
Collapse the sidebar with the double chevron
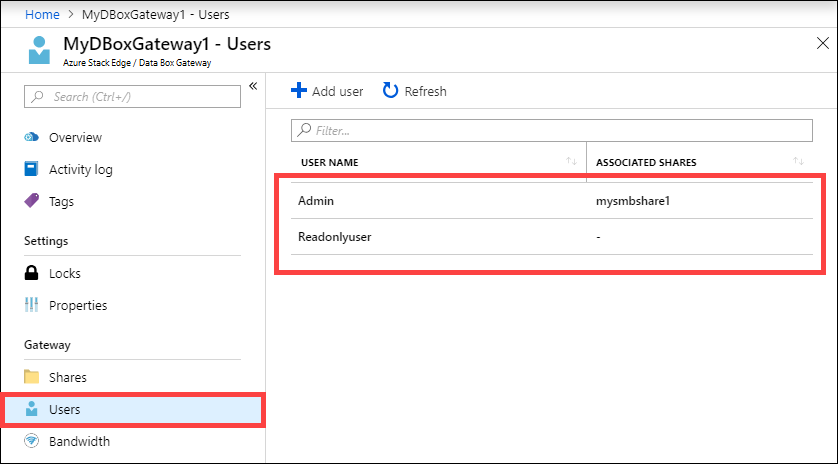pos(253,86)
